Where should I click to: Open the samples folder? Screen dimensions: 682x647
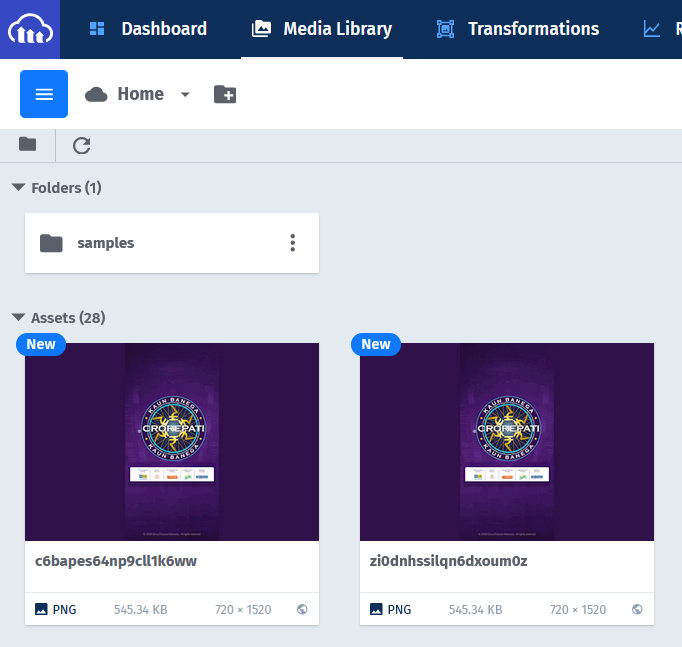(x=172, y=243)
